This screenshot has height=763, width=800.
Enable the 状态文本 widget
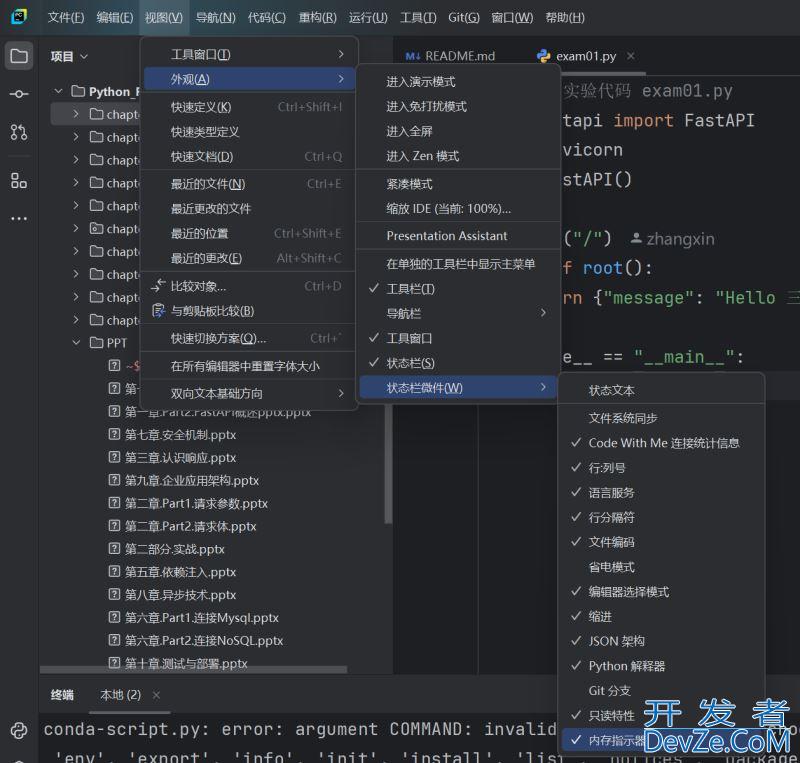661,390
